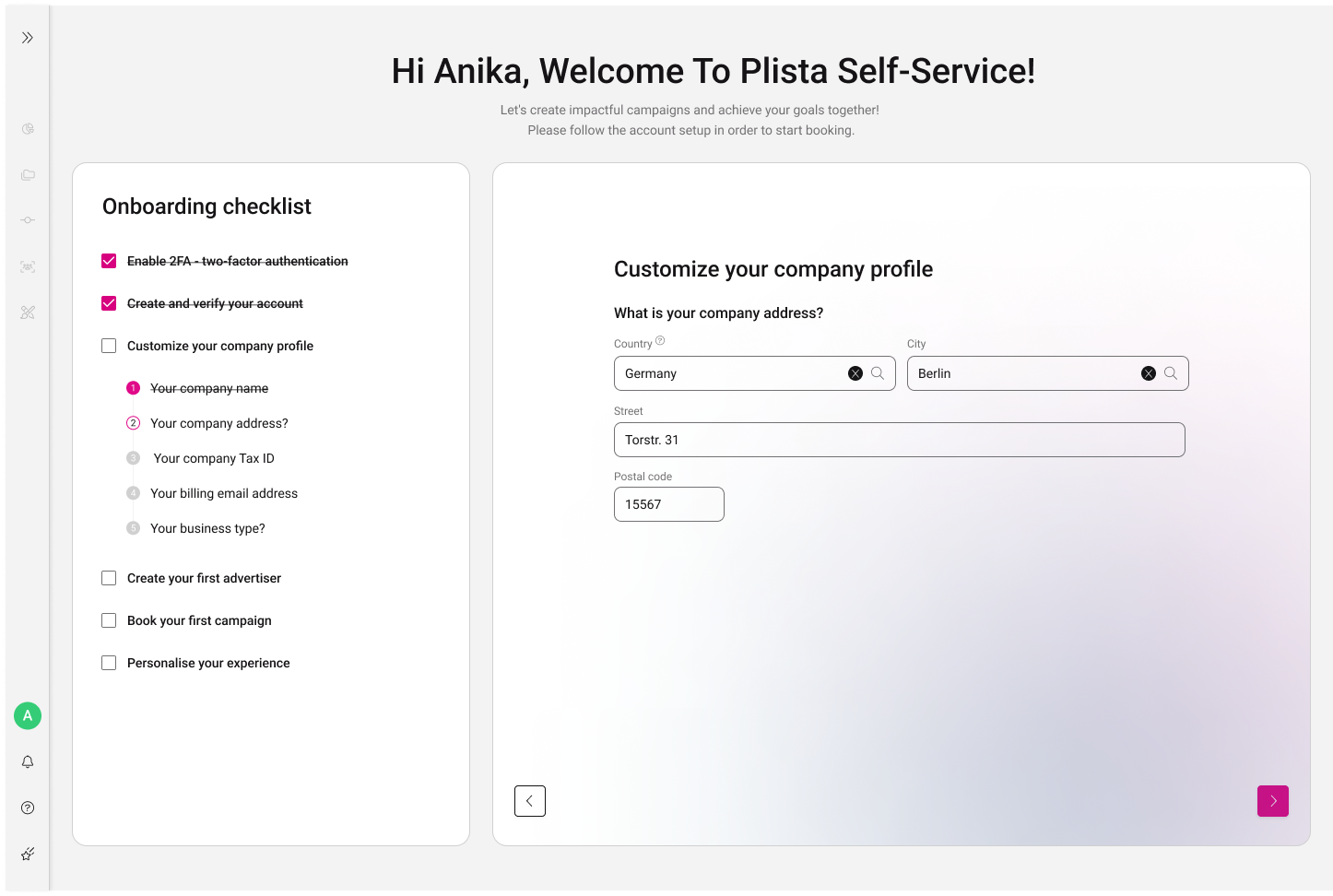Viewport: 1333px width, 896px height.
Task: Open the green user avatar A
Action: pyautogui.click(x=28, y=715)
